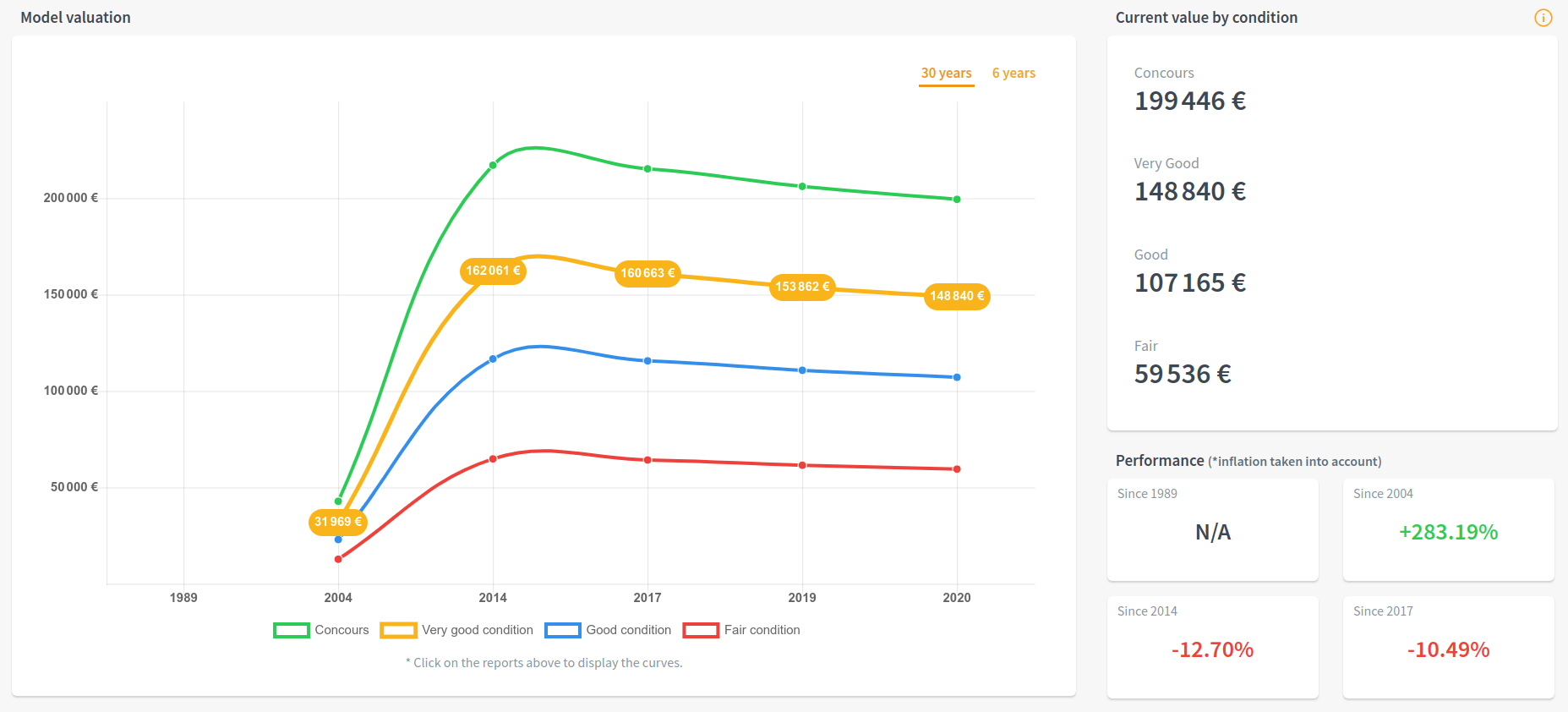Viewport: 1568px width, 712px height.
Task: Open the Since 2004 performance card
Action: 1449,530
